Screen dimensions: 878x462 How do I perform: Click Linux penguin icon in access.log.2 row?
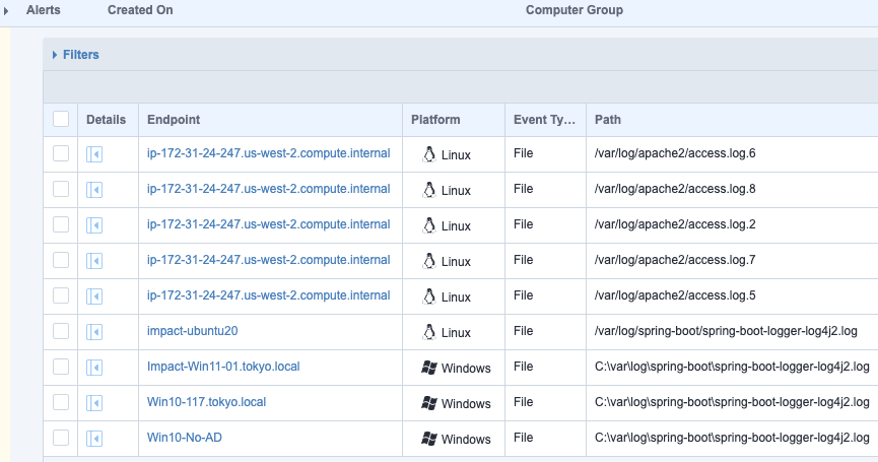[429, 225]
